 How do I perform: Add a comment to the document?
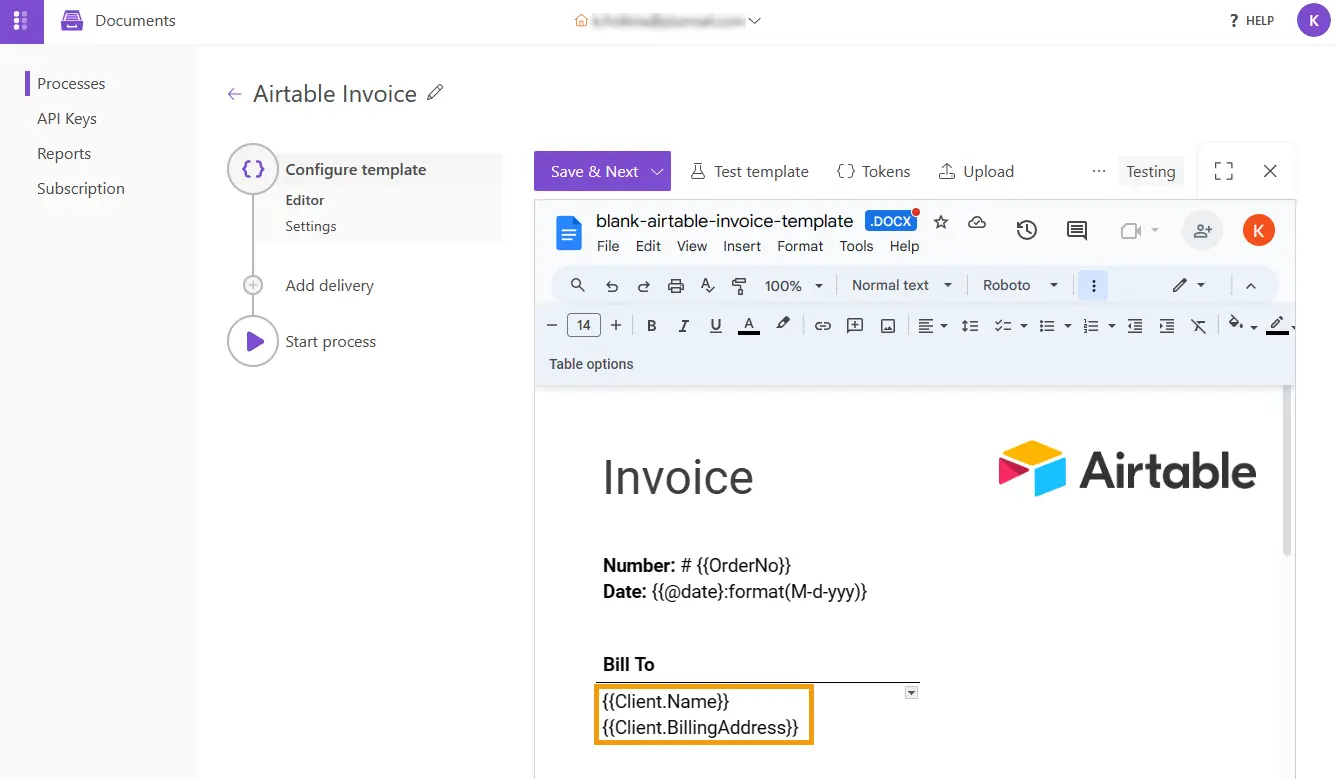point(855,325)
